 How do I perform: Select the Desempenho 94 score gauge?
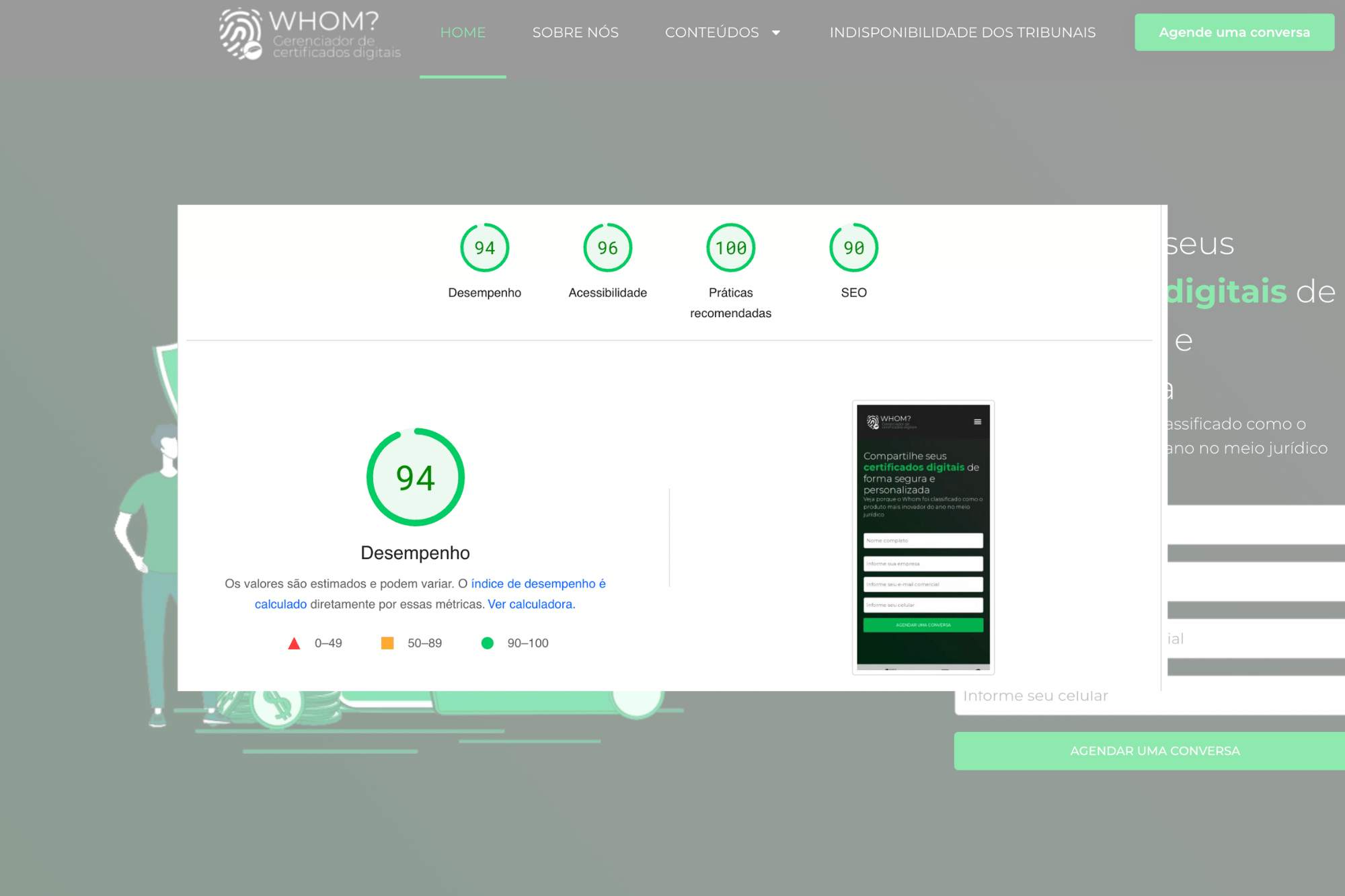click(x=484, y=247)
